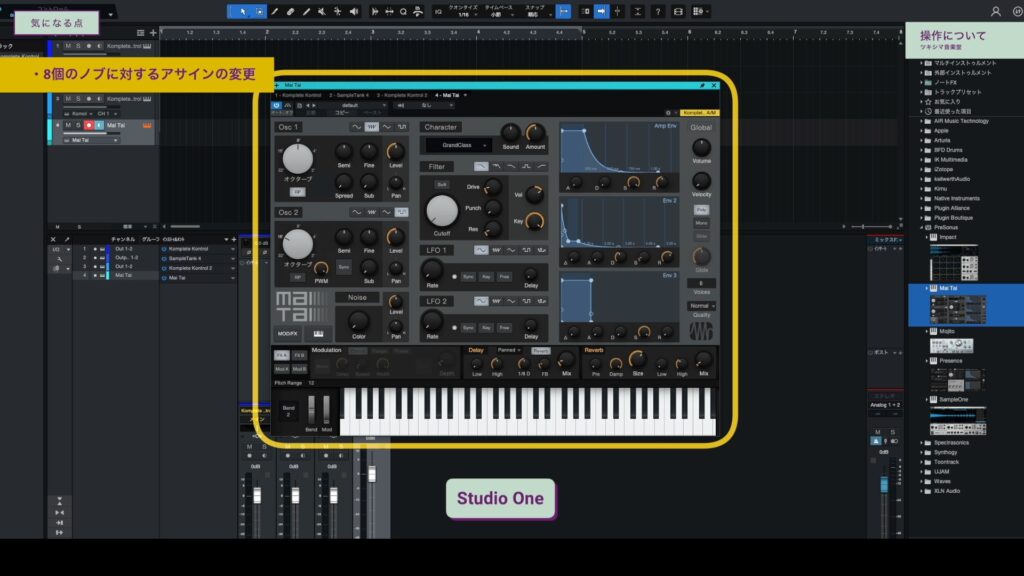Open FX A page in Mai Tai
Screen dimensions: 1024x576
click(x=281, y=355)
